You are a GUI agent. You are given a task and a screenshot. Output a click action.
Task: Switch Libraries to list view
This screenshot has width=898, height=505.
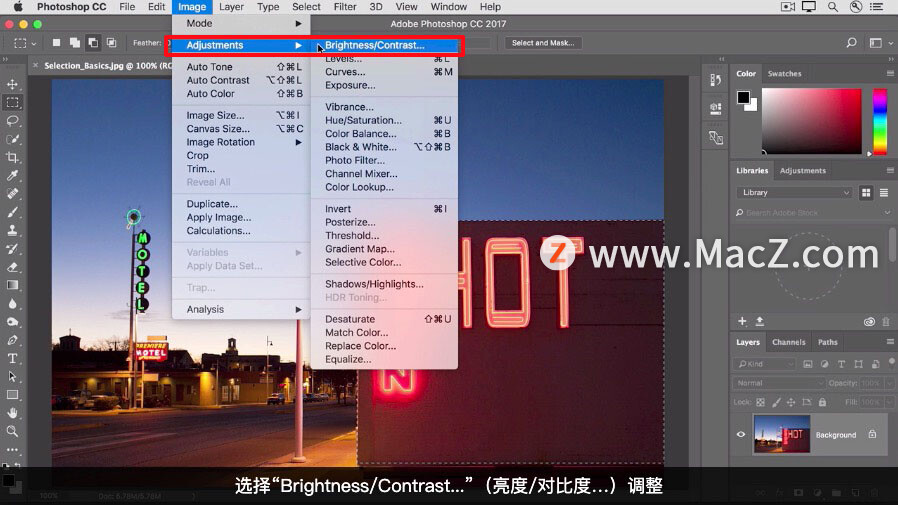[884, 193]
